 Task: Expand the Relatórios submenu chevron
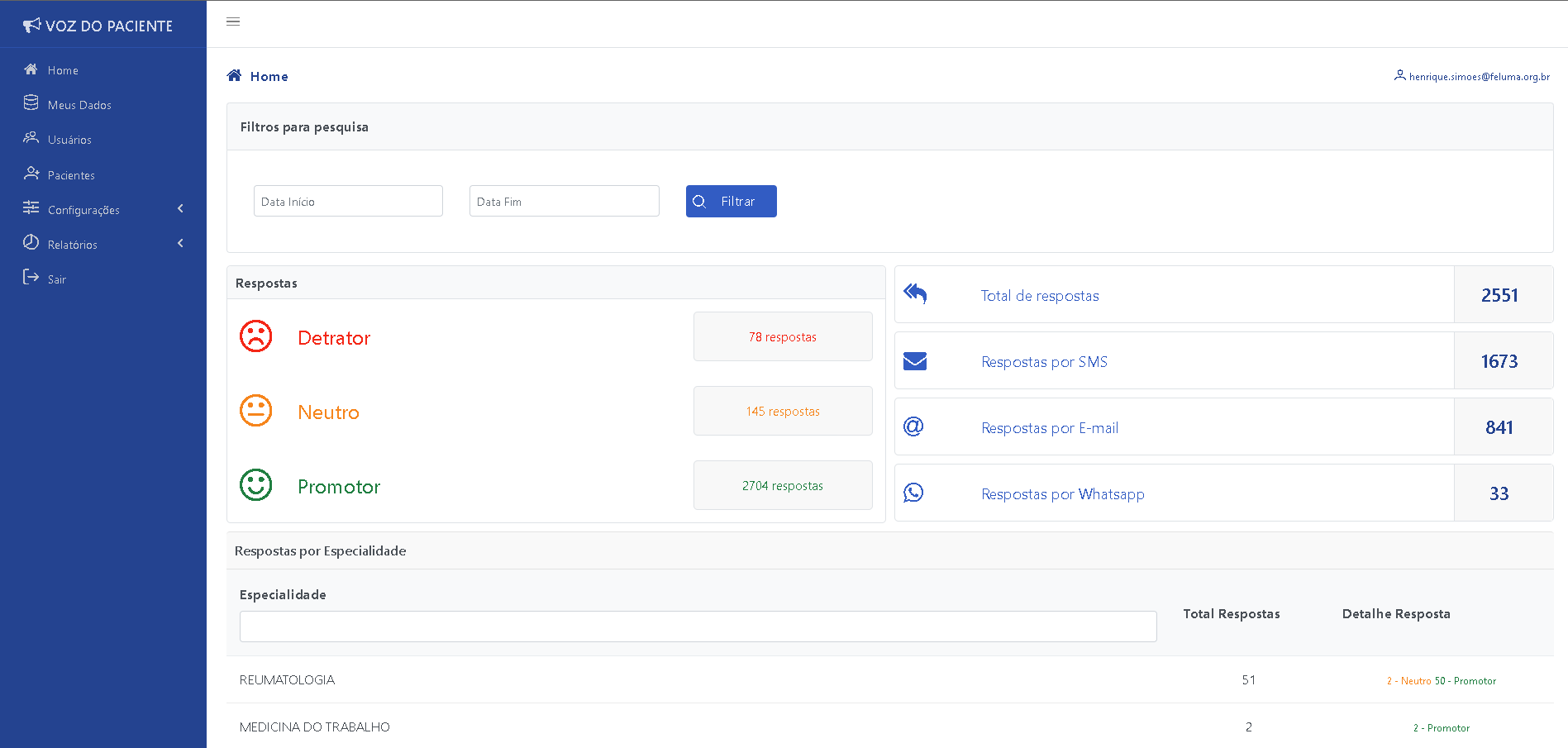(x=180, y=243)
